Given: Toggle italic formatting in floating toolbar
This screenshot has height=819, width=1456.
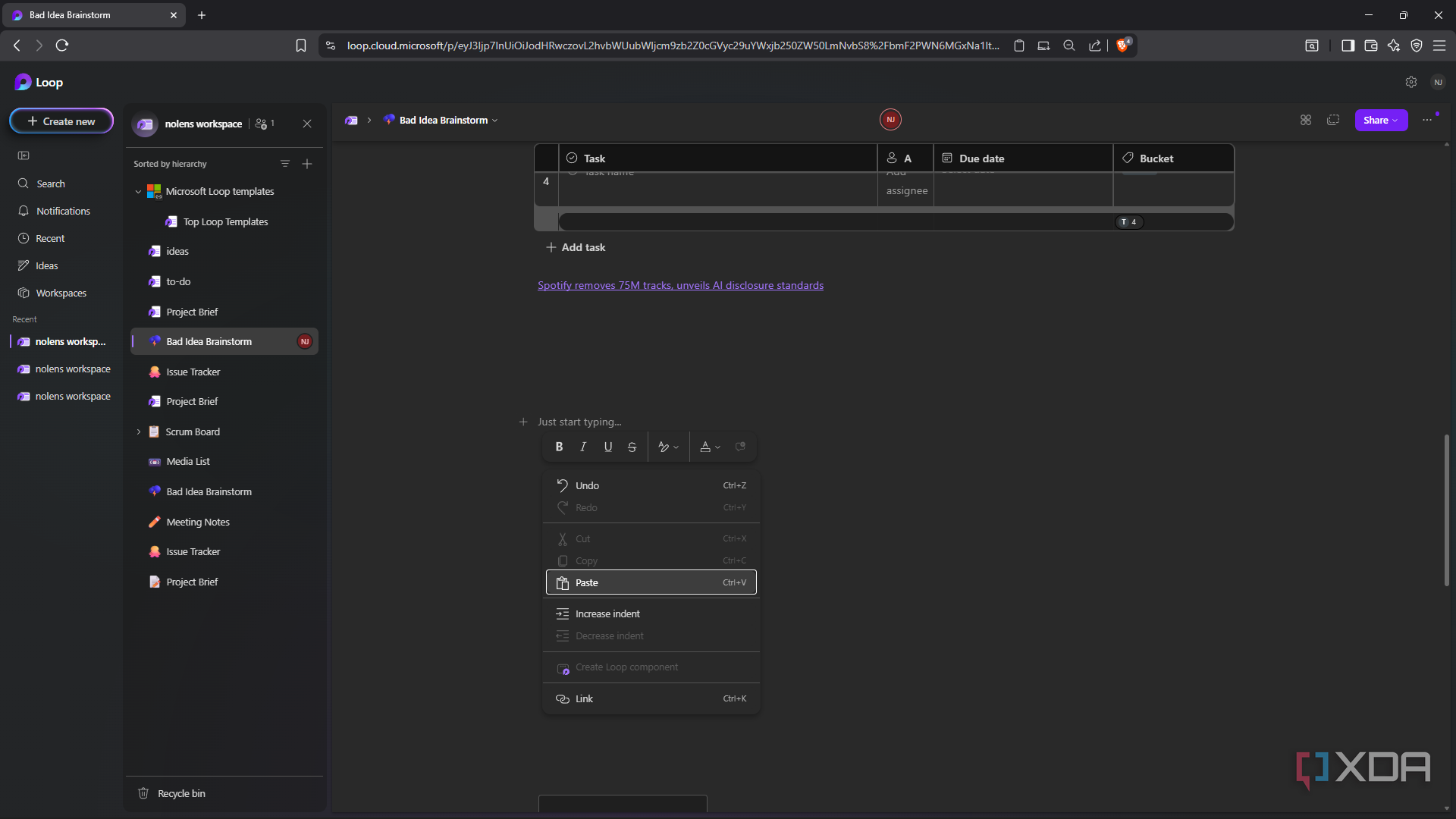Looking at the screenshot, I should [x=583, y=447].
